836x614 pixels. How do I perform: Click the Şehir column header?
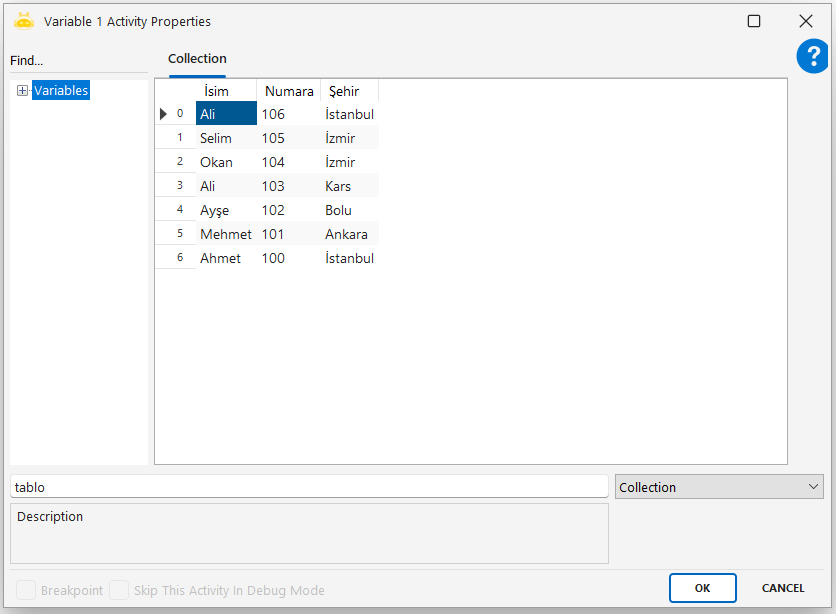point(344,91)
